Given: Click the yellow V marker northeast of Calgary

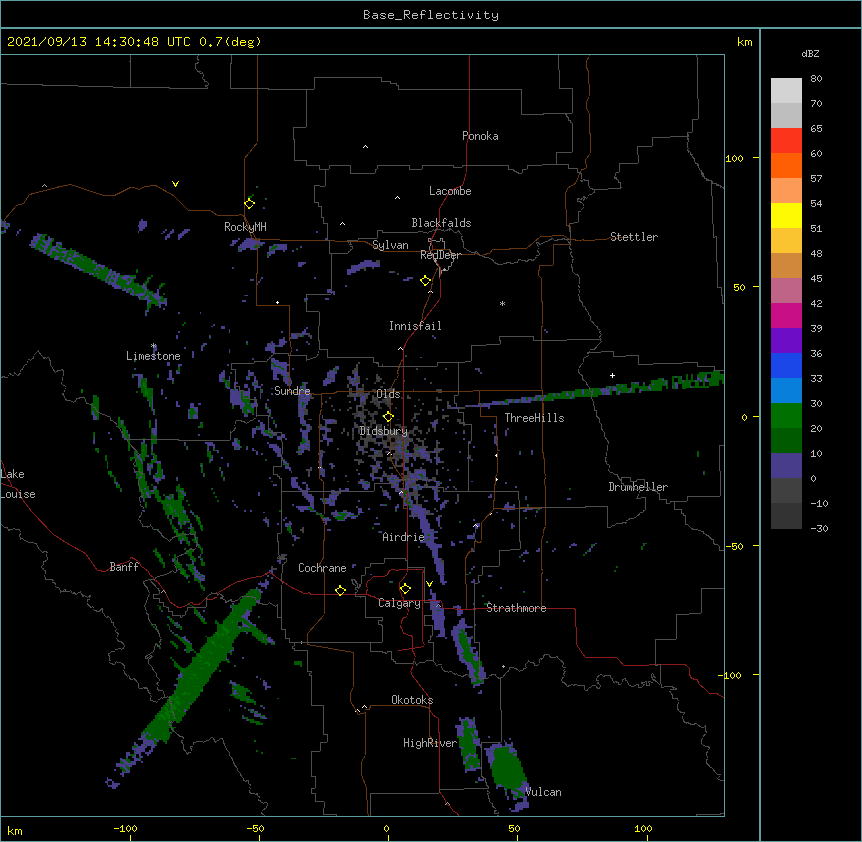Looking at the screenshot, I should (429, 584).
